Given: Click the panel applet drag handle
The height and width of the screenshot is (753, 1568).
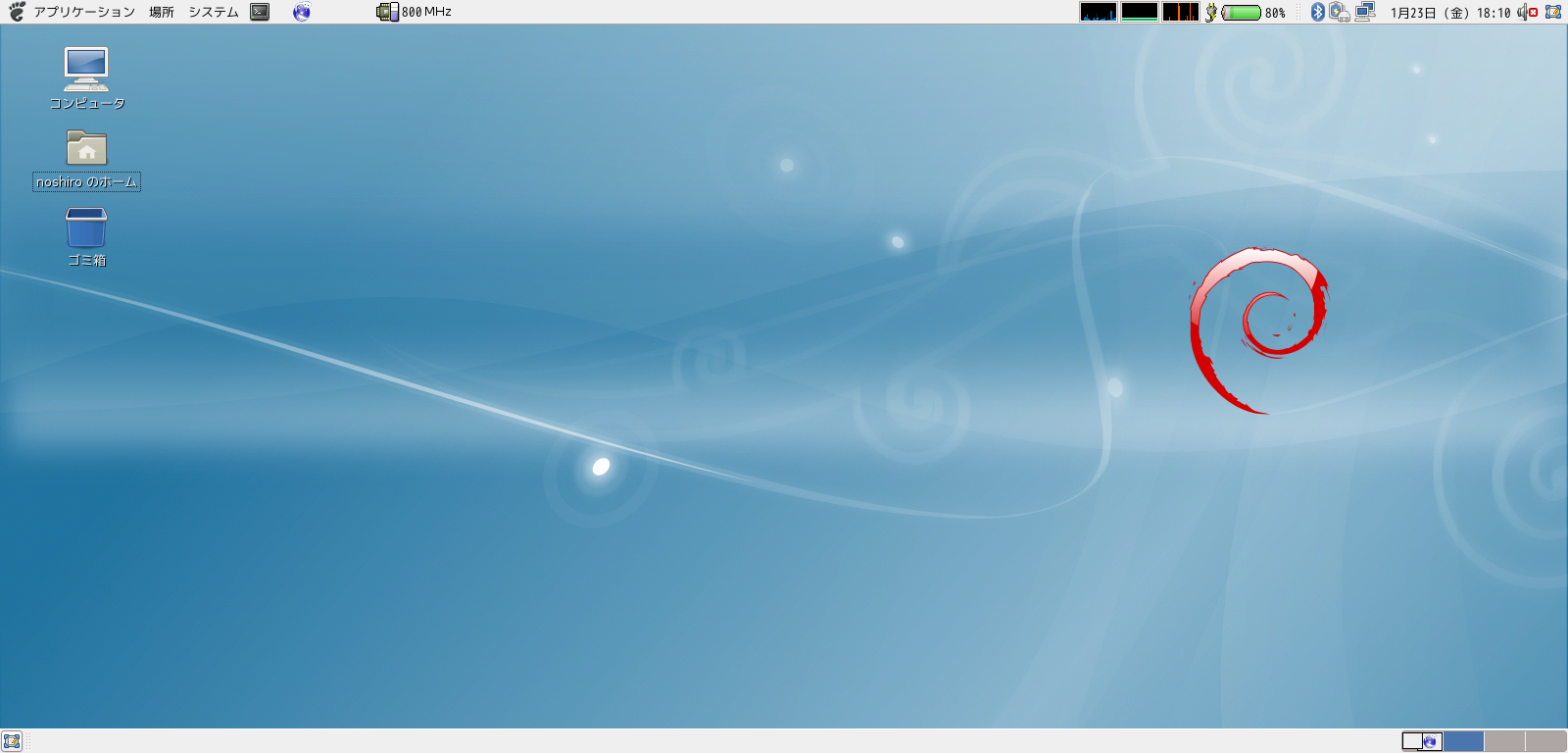Looking at the screenshot, I should click(x=1300, y=12).
